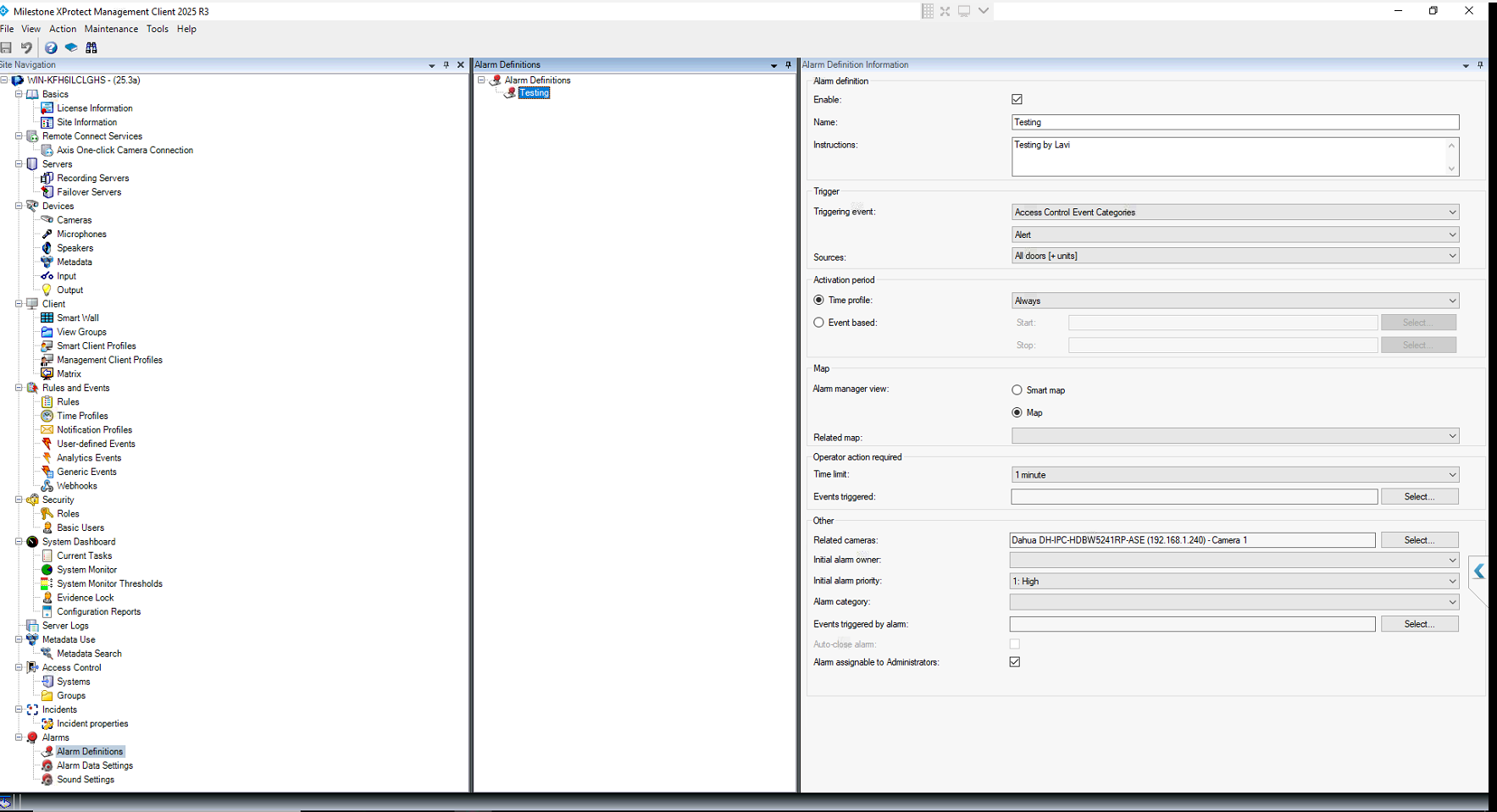Click Select button for Events triggered by alarm
Viewport: 1497px width, 812px height.
1419,624
